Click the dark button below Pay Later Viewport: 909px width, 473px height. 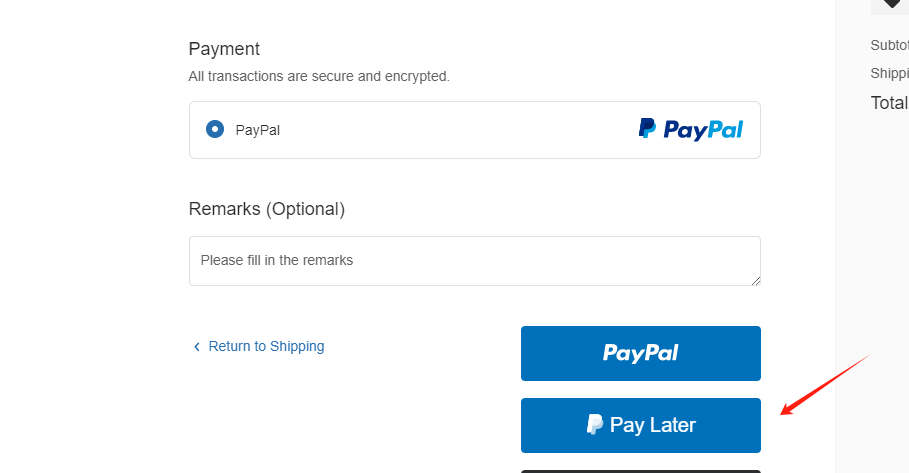pos(640,470)
